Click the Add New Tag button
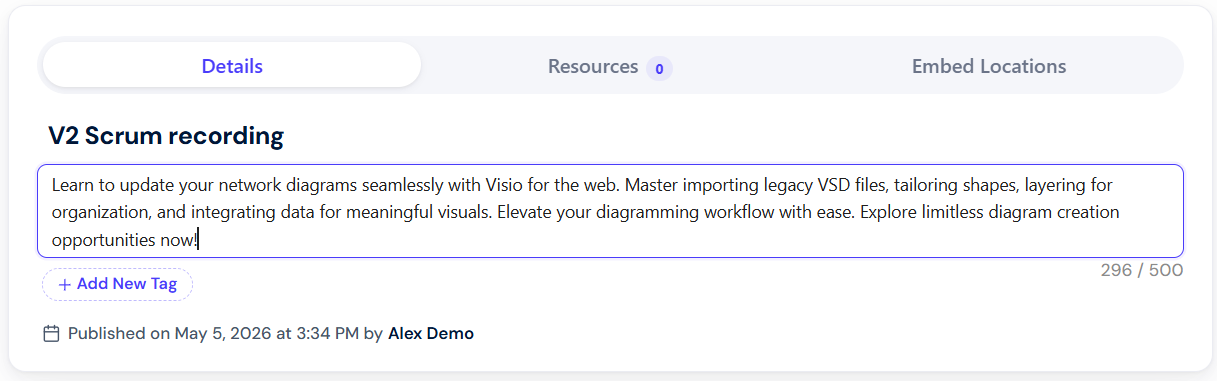 click(117, 284)
